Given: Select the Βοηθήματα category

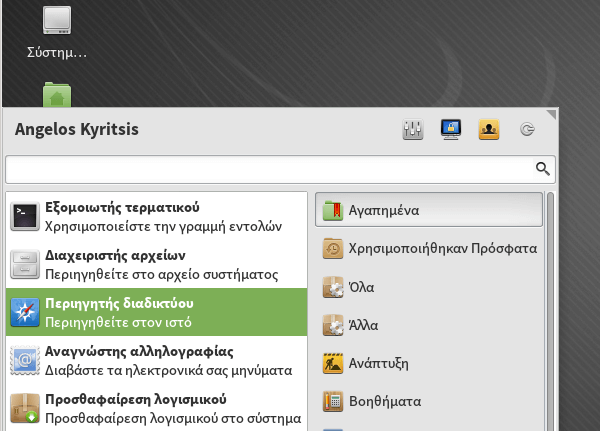Looking at the screenshot, I should [x=429, y=401].
